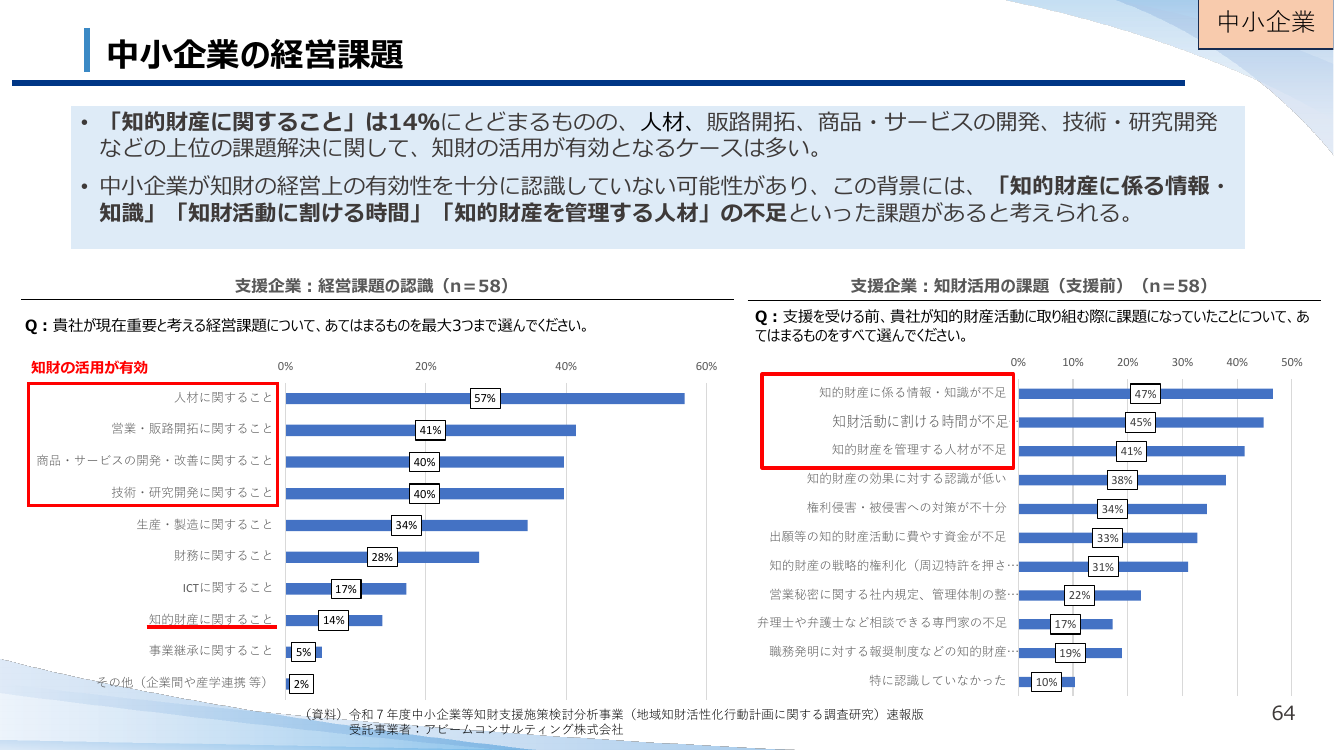Viewport: 1334px width, 750px height.
Task: Click the 19% data label
Action: click(1070, 654)
